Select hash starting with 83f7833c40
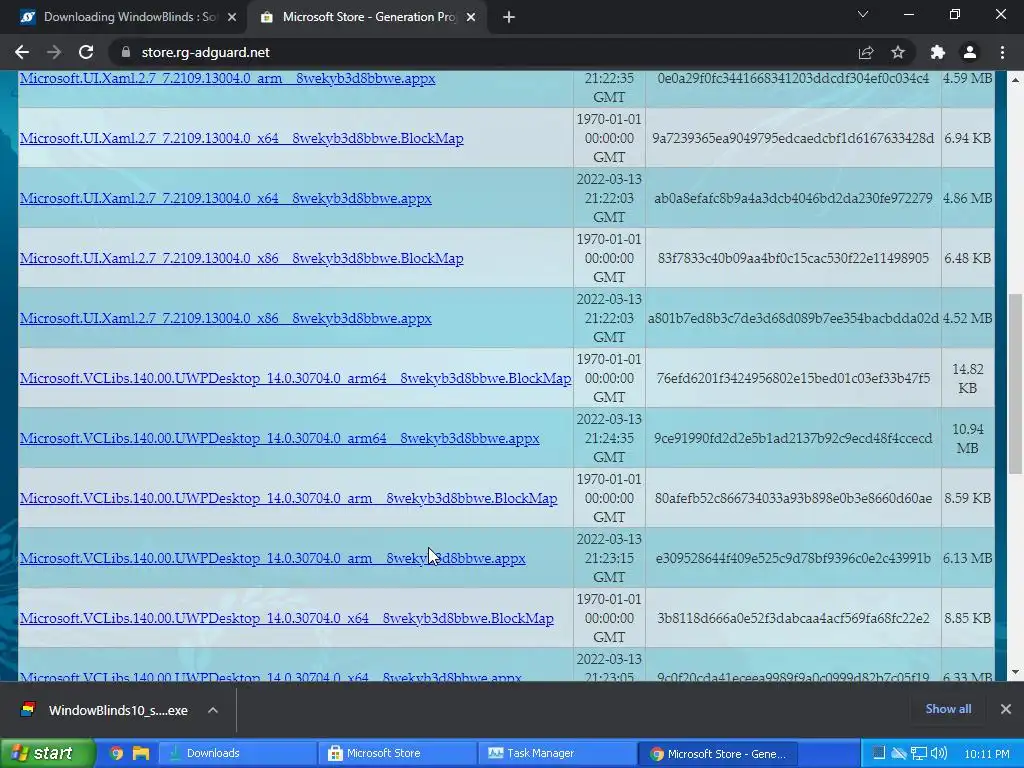The image size is (1024, 768). (793, 259)
